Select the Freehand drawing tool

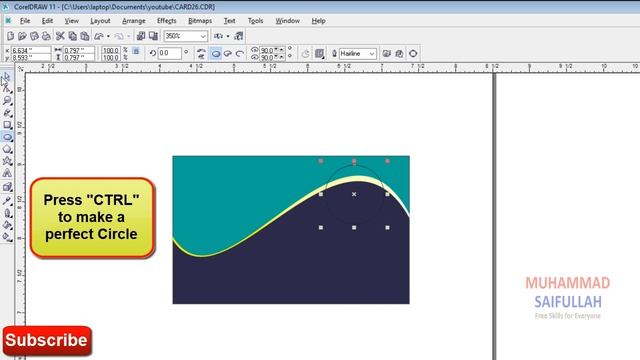coord(7,112)
